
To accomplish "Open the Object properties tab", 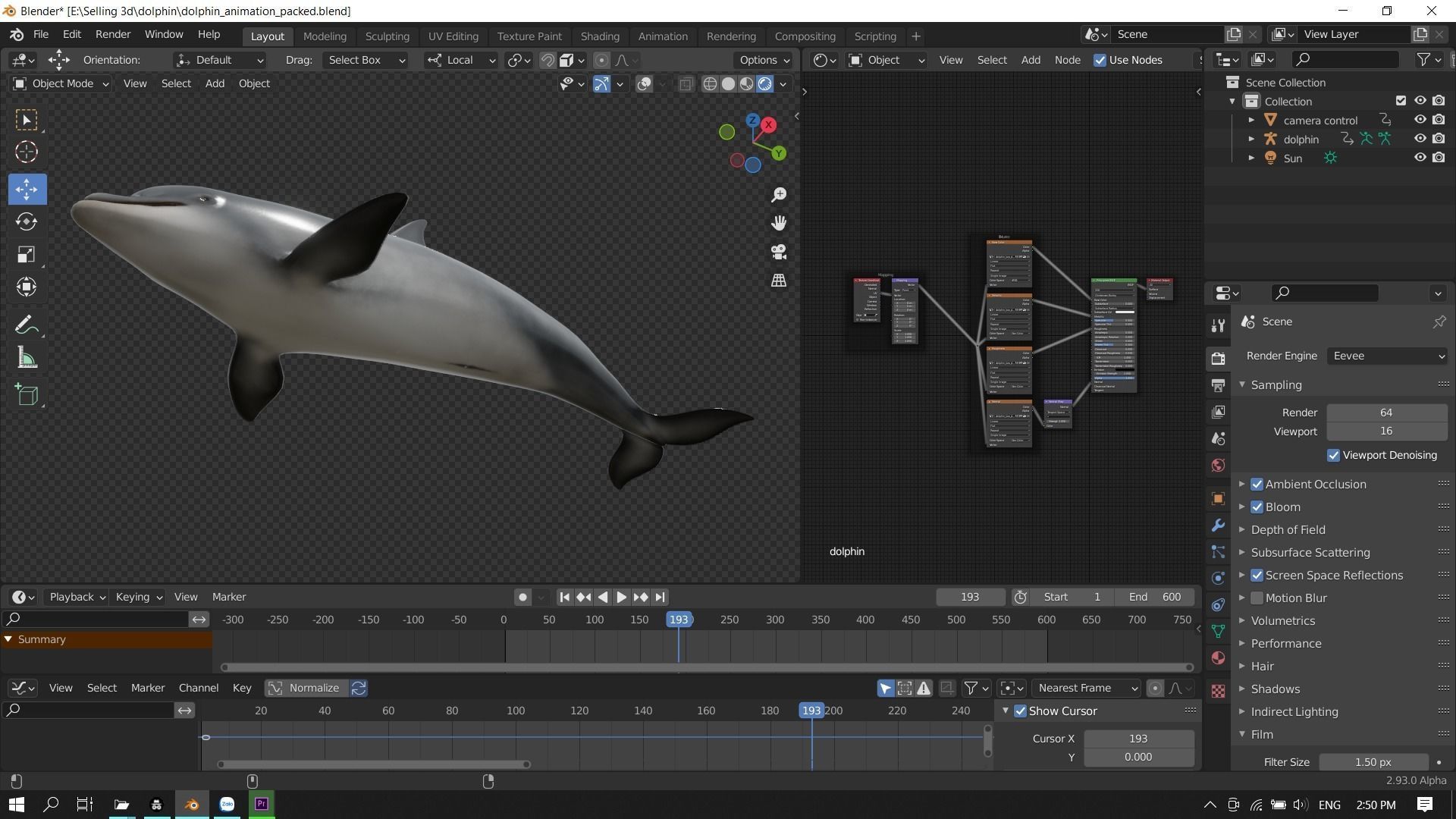I will (x=1218, y=498).
